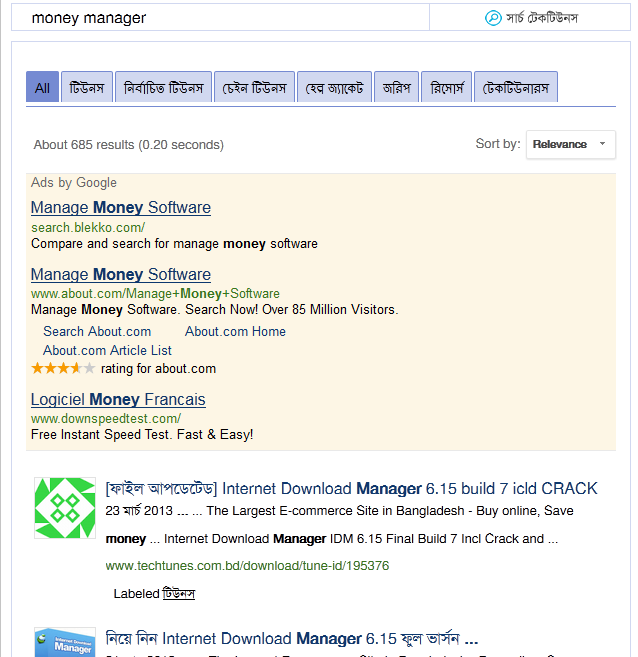Open the 'About.com Article List' sitelink
Screen dimensions: 638x657
pyautogui.click(x=107, y=350)
